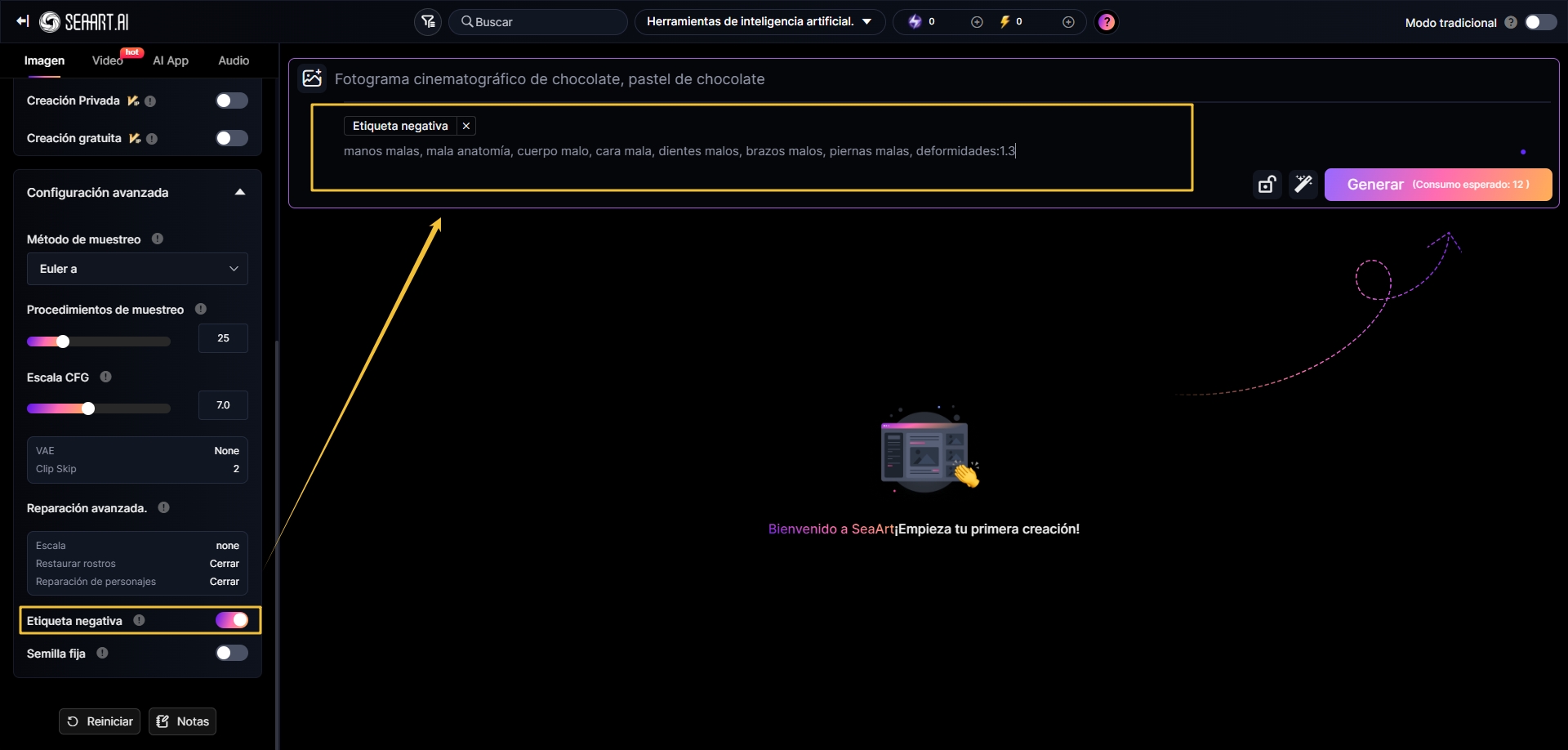Open the Euler a sampling method dropdown
This screenshot has height=750, width=1568.
click(137, 269)
